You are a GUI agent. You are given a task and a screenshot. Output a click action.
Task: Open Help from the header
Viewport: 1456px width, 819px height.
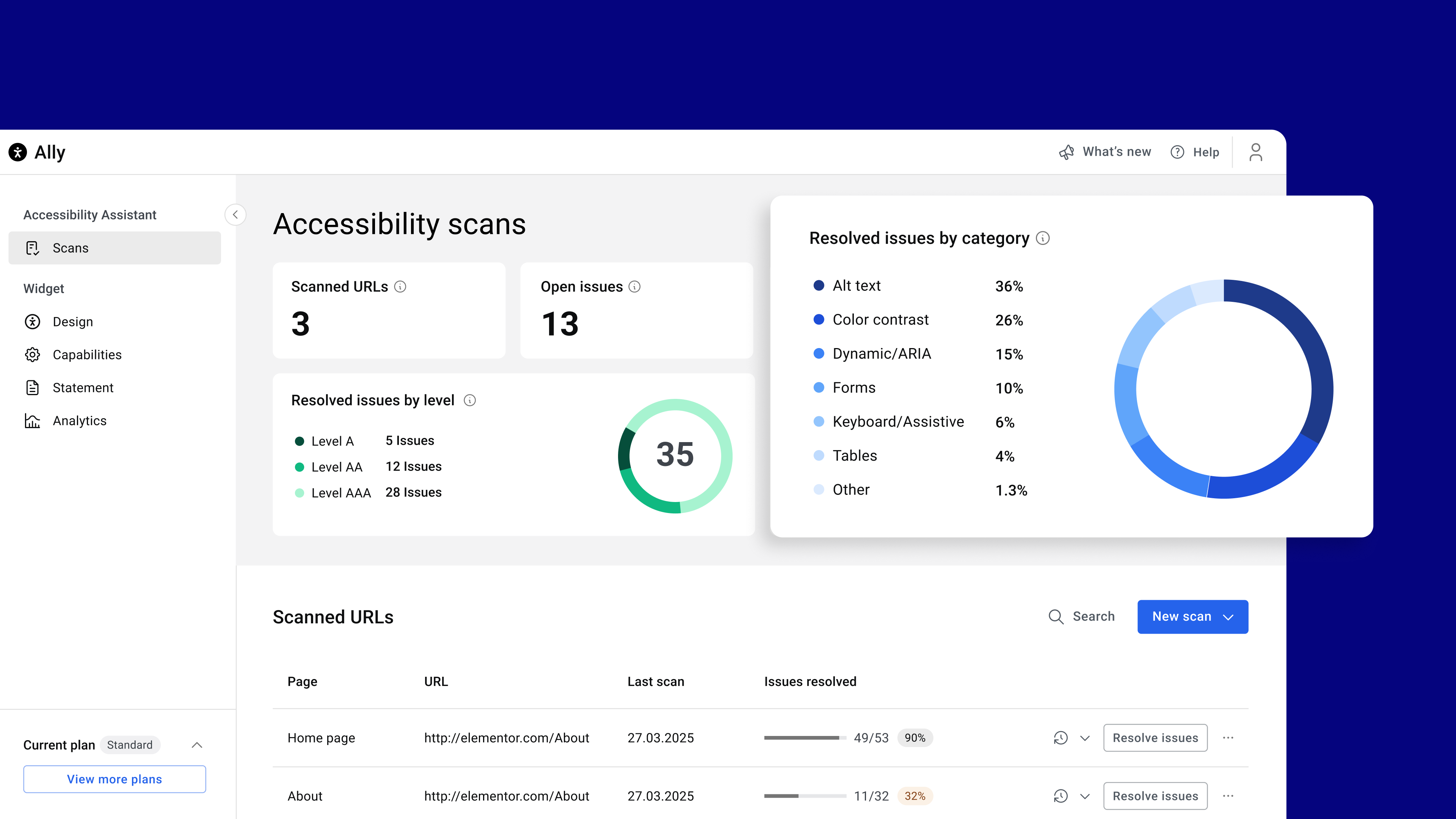(1195, 152)
